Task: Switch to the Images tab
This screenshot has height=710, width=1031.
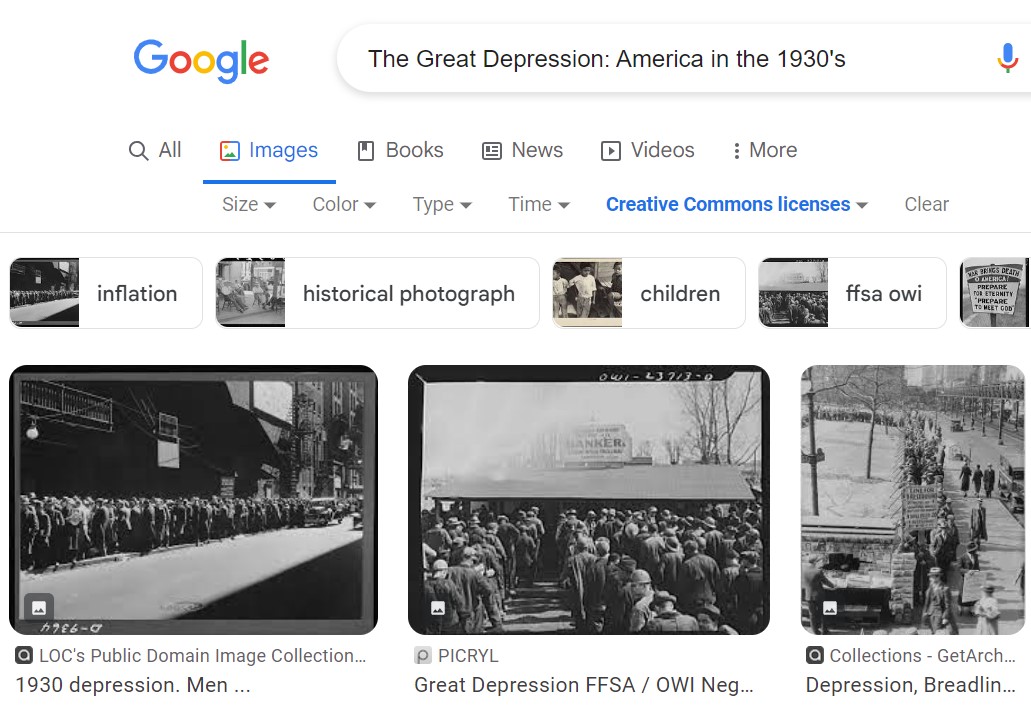Action: coord(269,151)
